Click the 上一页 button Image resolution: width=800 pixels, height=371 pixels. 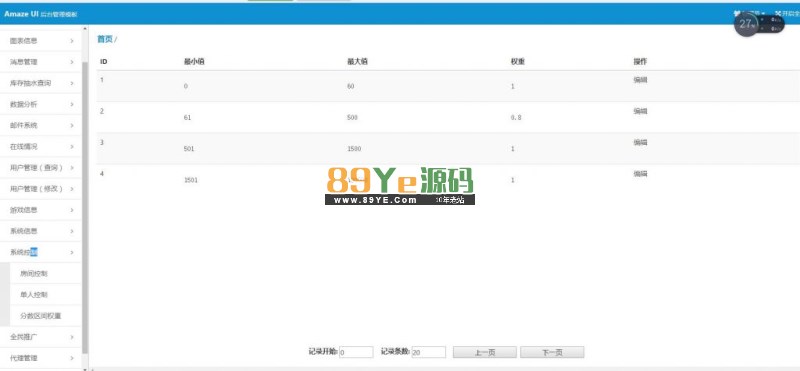point(485,352)
